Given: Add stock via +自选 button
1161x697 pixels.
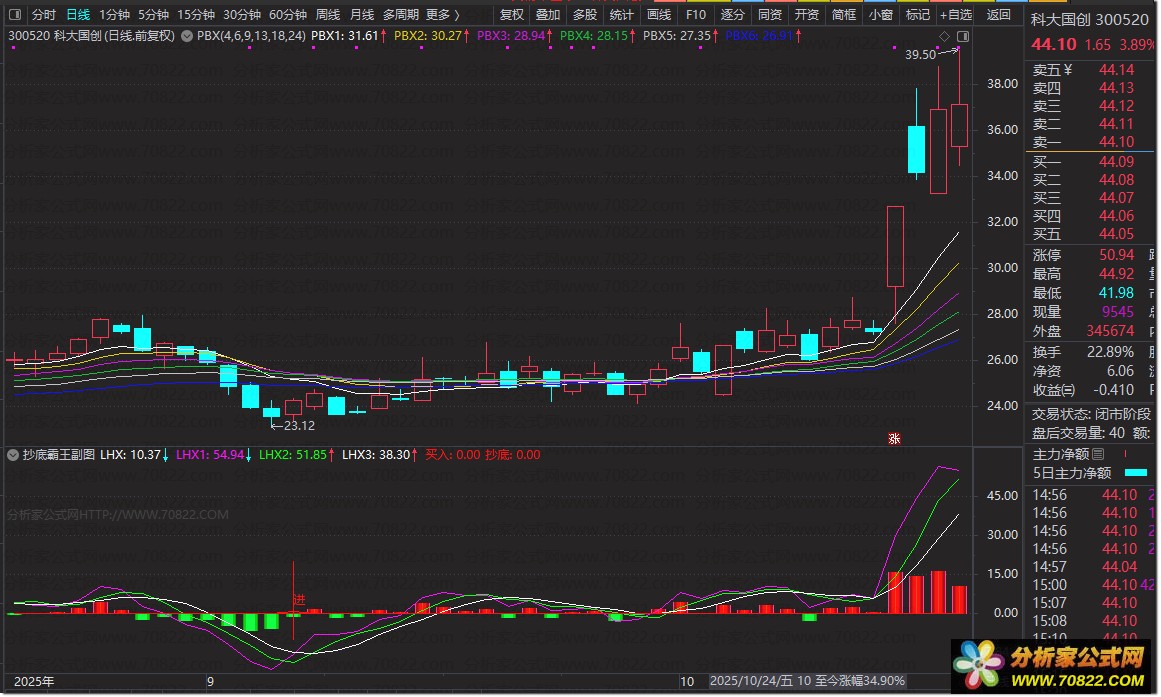Looking at the screenshot, I should pos(956,14).
